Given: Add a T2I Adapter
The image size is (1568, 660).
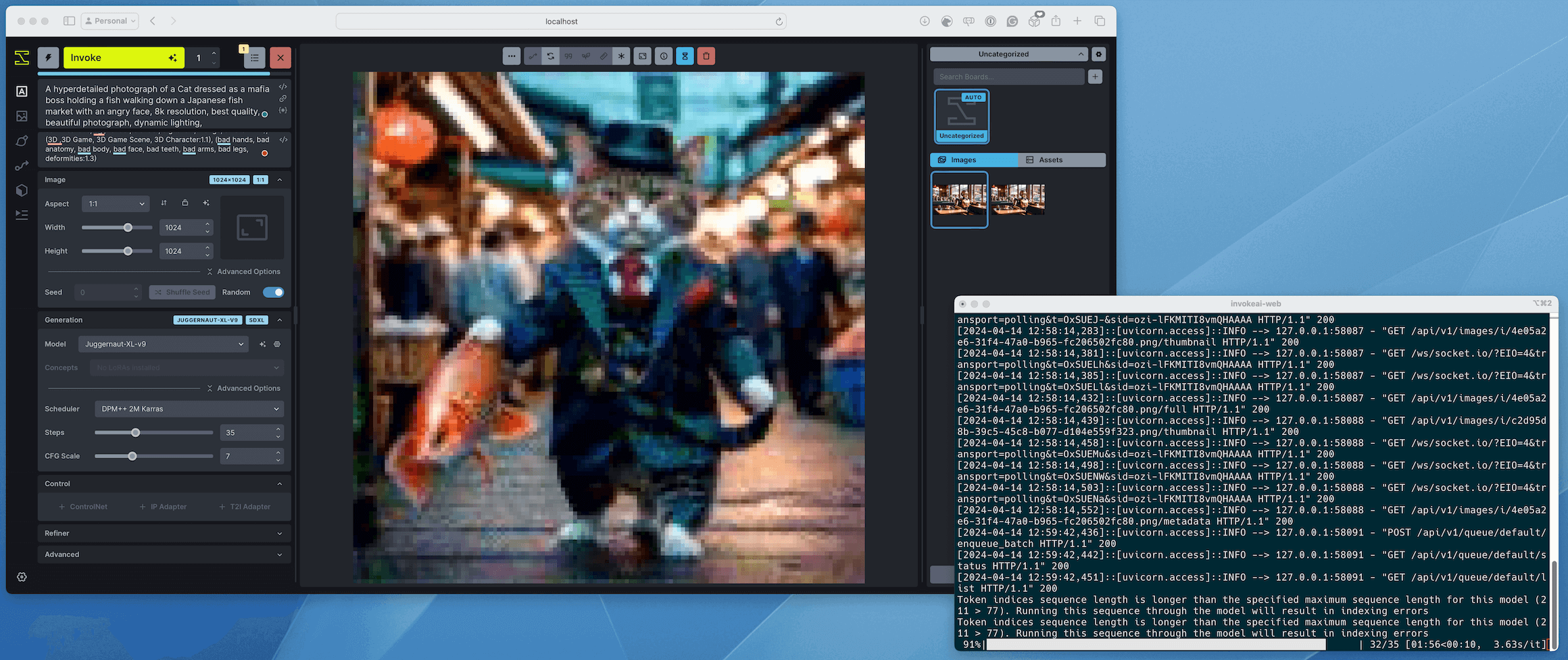Looking at the screenshot, I should tap(245, 507).
